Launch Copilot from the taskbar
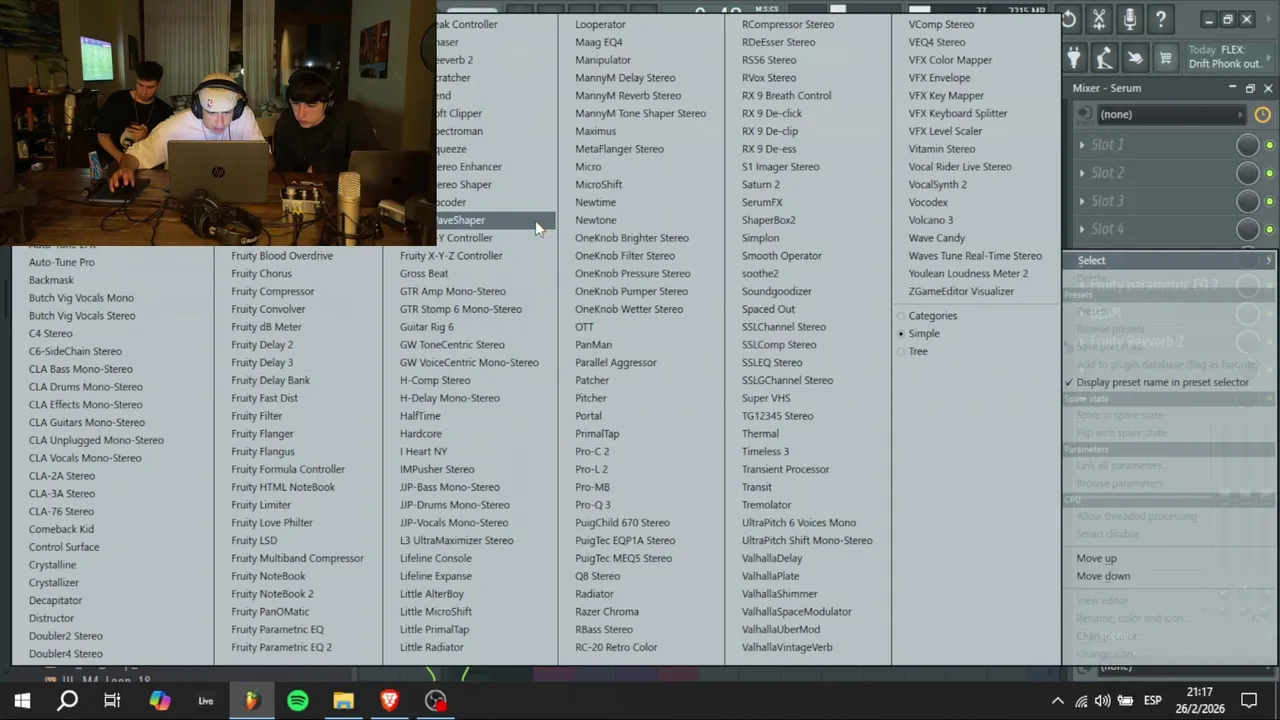 160,701
